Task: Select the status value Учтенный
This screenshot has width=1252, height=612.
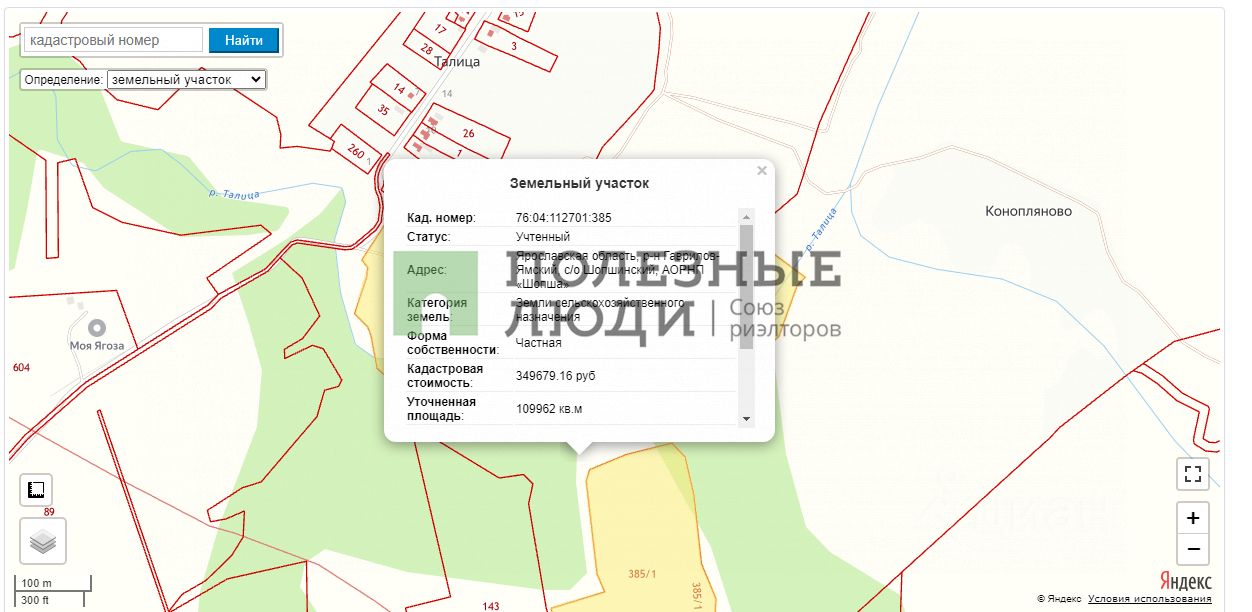Action: coord(543,237)
